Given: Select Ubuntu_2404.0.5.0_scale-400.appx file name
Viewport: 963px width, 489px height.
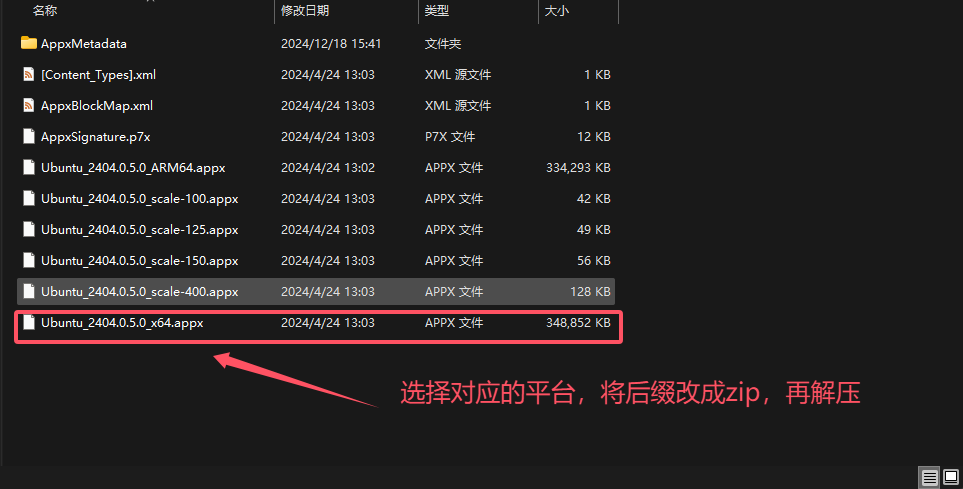Looking at the screenshot, I should pyautogui.click(x=139, y=292).
